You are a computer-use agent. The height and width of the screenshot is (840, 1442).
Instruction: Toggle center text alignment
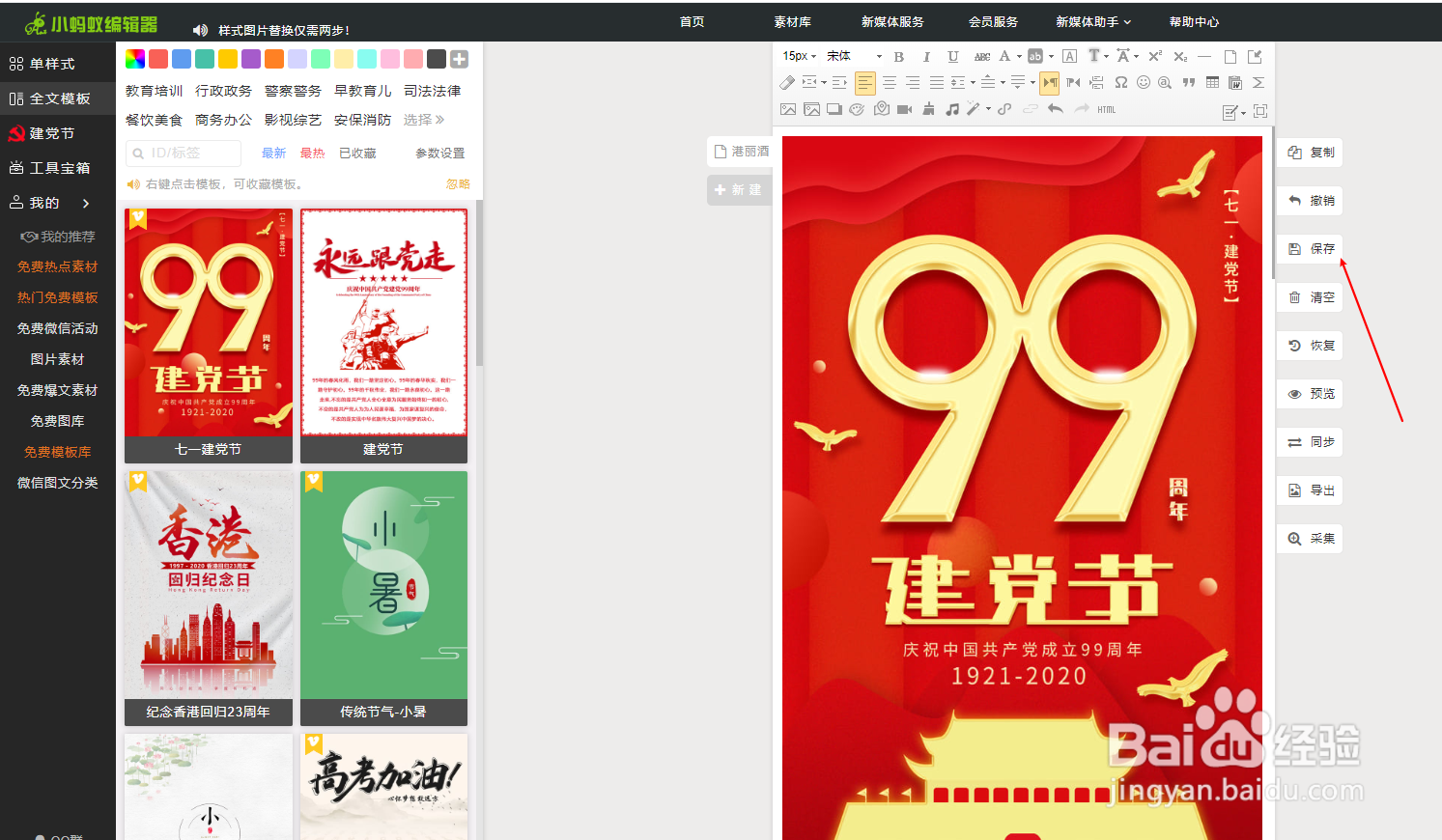pyautogui.click(x=890, y=83)
